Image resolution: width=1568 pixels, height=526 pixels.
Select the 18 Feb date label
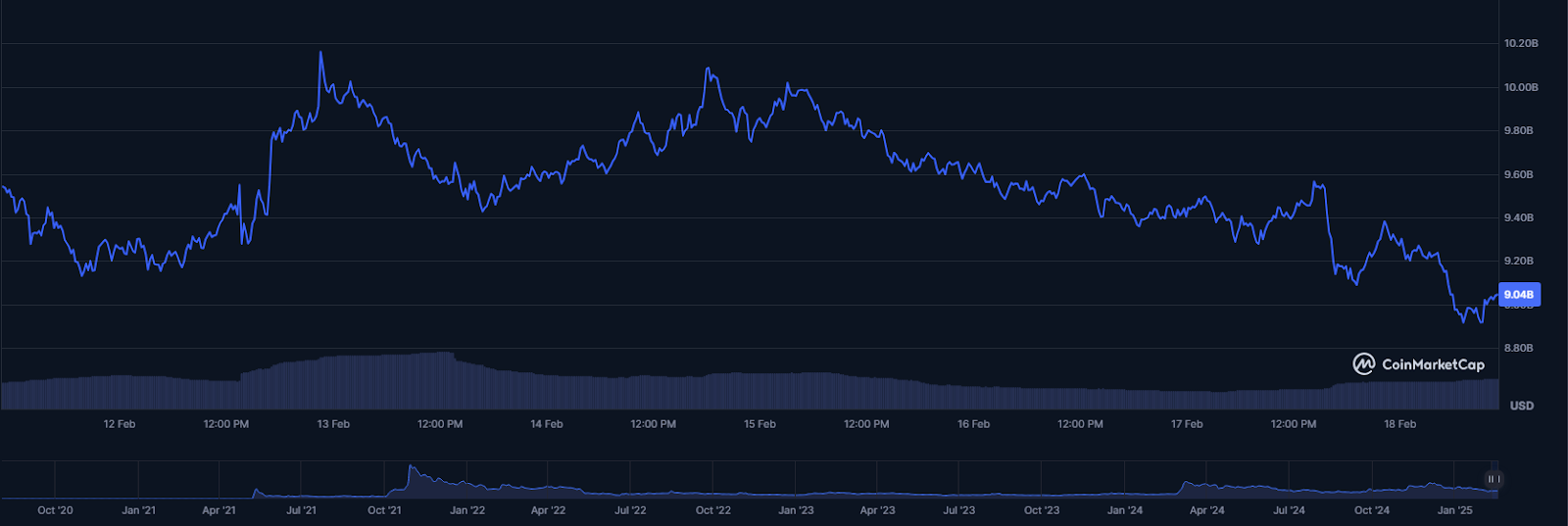pyautogui.click(x=1399, y=424)
